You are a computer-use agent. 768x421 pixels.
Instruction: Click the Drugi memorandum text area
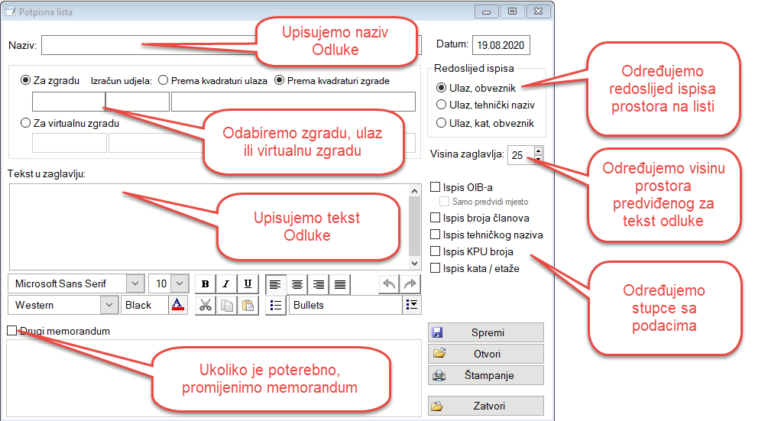click(x=214, y=378)
